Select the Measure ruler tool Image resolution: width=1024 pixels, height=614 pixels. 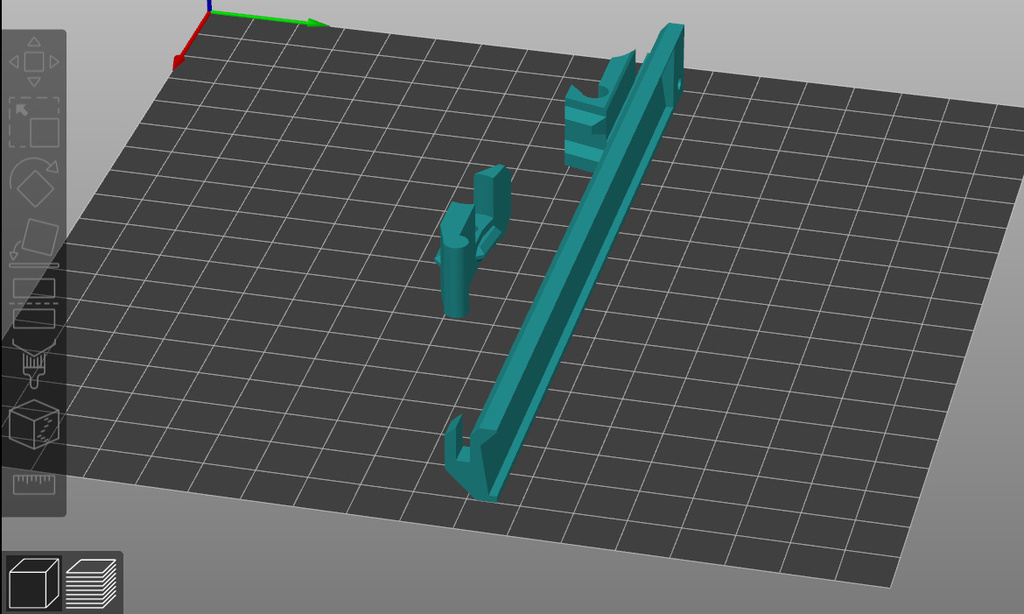34,484
